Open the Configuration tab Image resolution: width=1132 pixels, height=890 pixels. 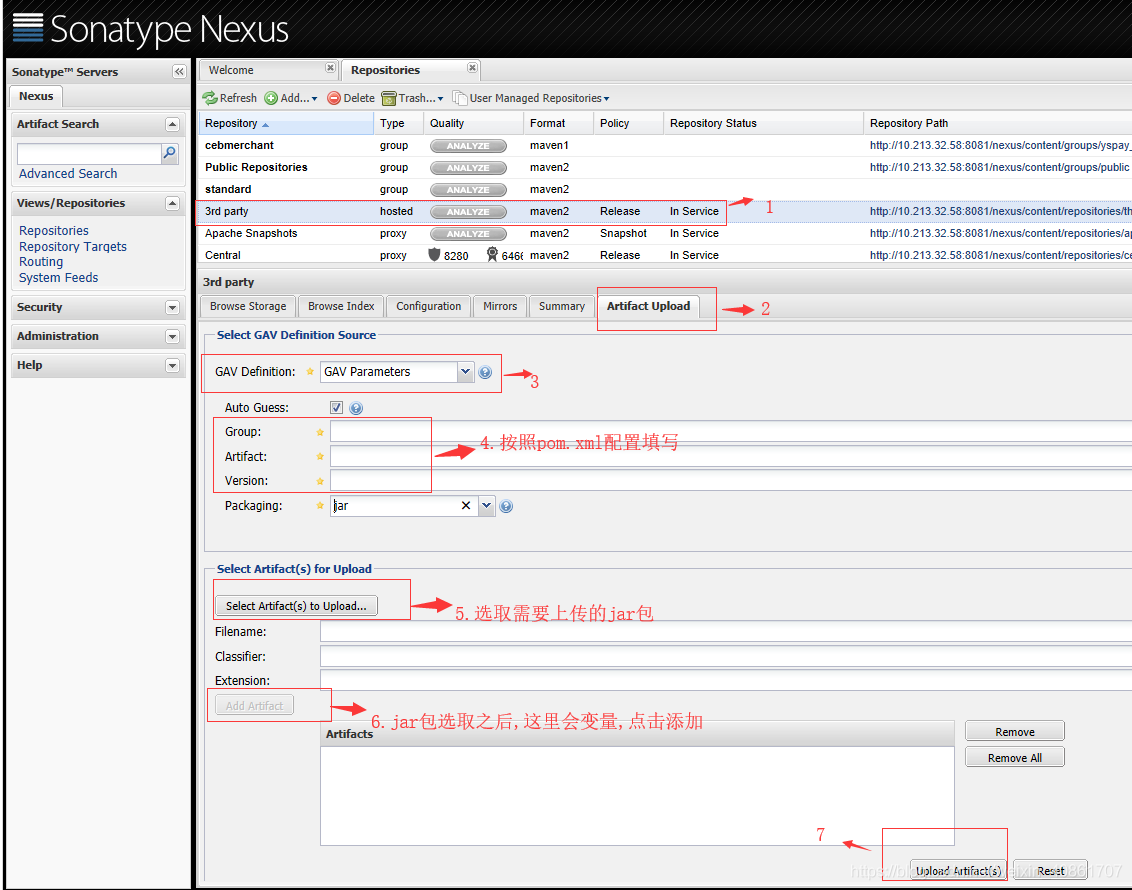click(x=428, y=306)
